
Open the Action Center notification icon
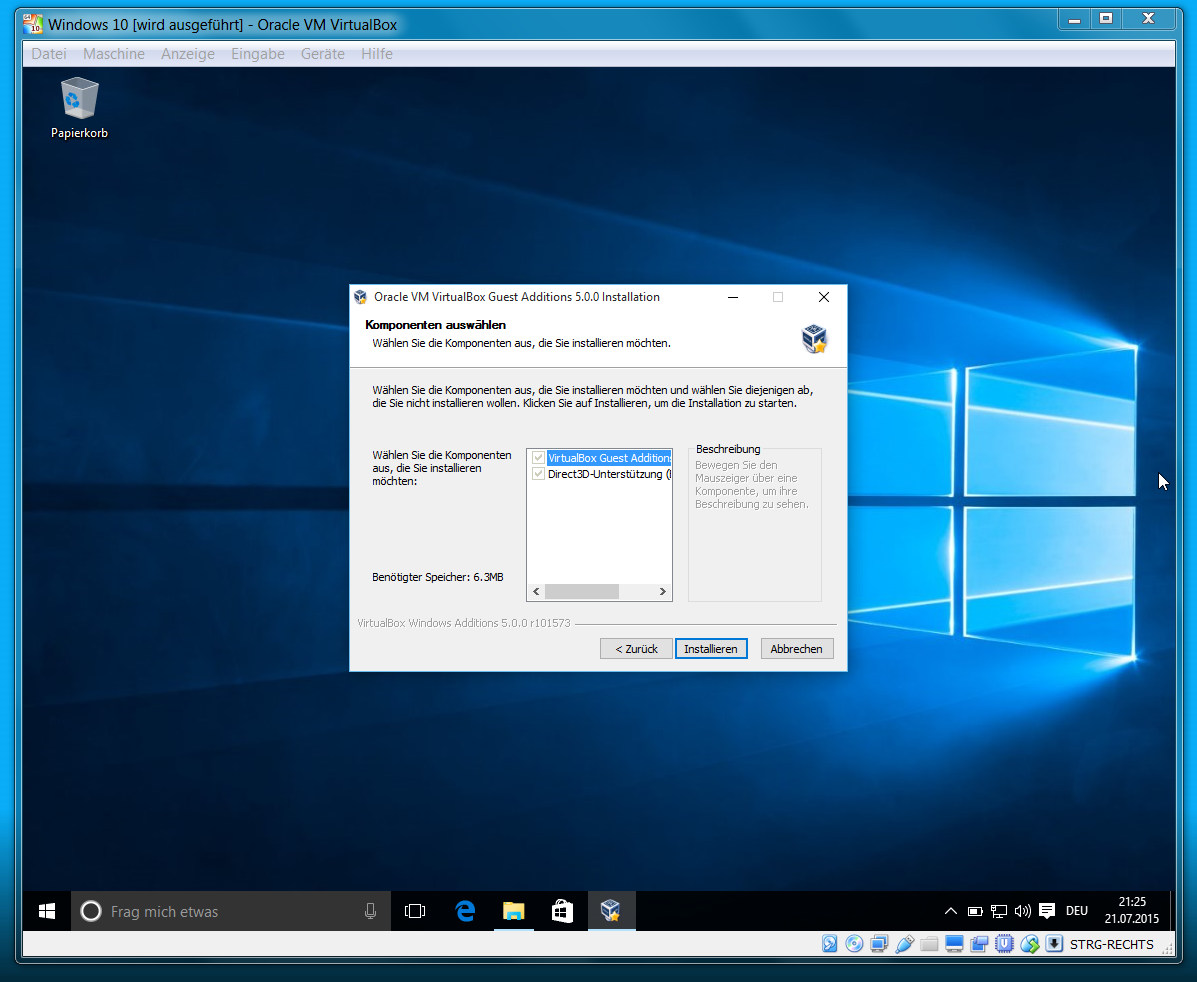(x=1047, y=911)
